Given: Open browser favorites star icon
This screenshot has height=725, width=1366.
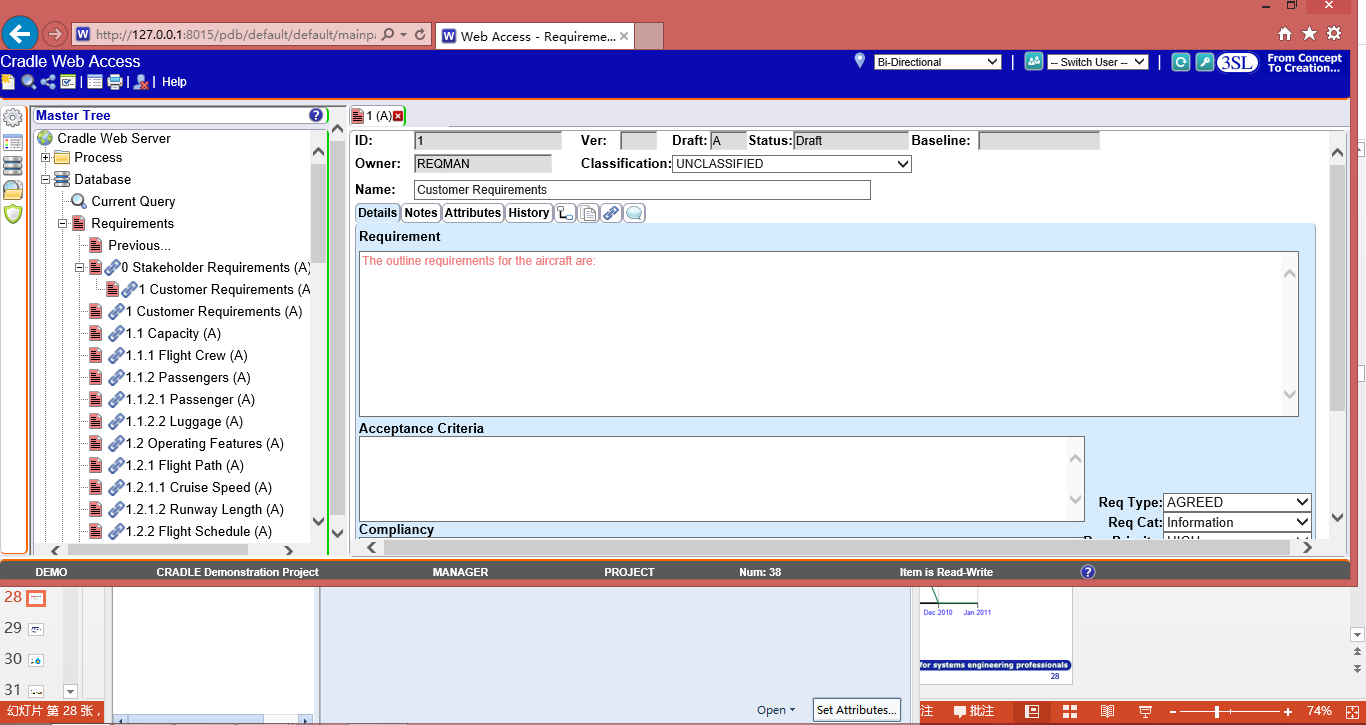Looking at the screenshot, I should [x=1309, y=34].
